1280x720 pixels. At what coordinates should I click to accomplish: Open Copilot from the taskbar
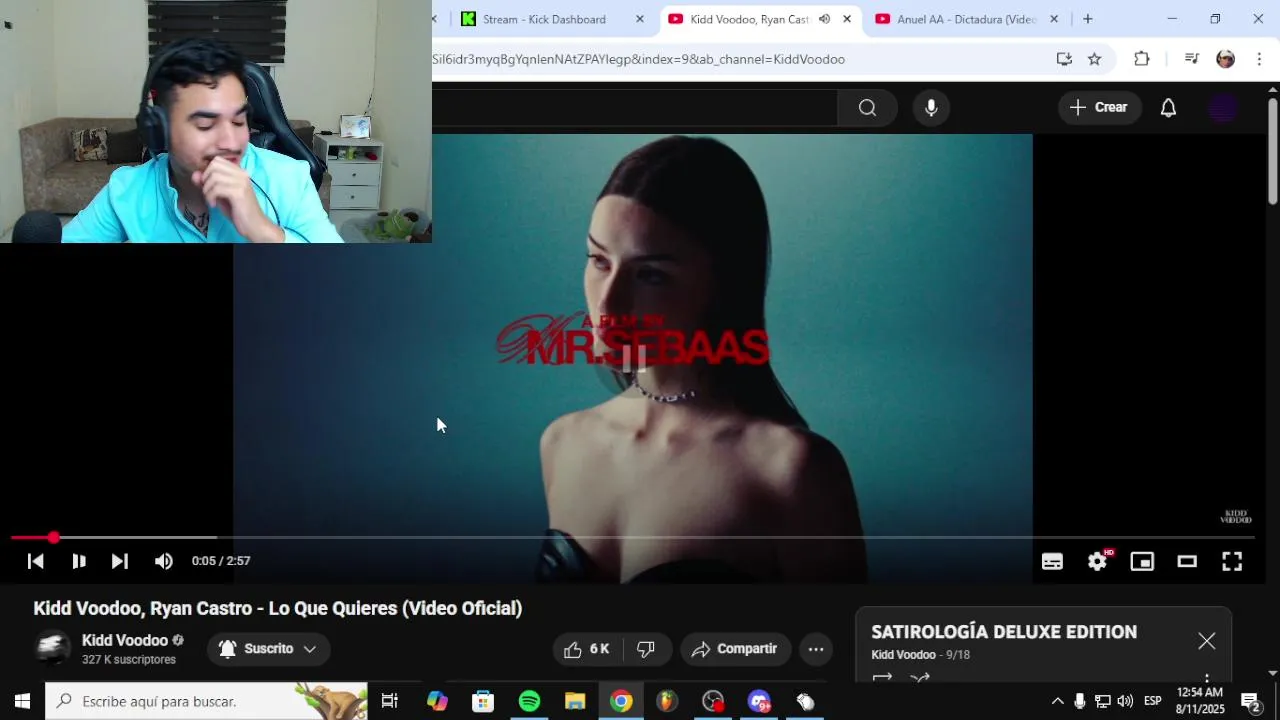(437, 701)
